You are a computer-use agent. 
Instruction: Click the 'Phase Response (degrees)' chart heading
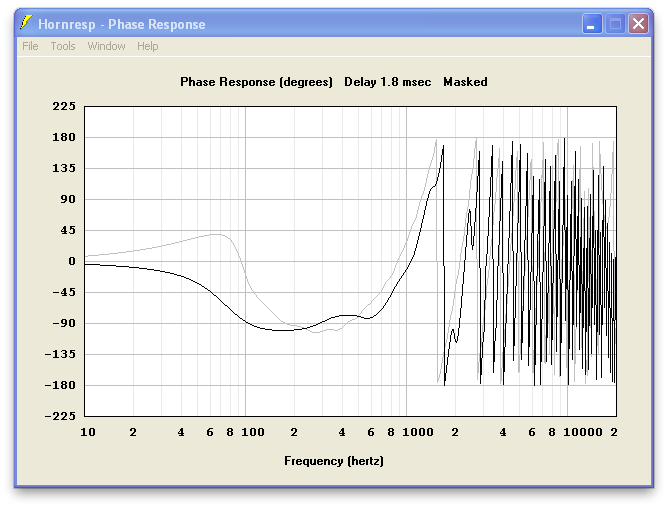pyautogui.click(x=256, y=82)
